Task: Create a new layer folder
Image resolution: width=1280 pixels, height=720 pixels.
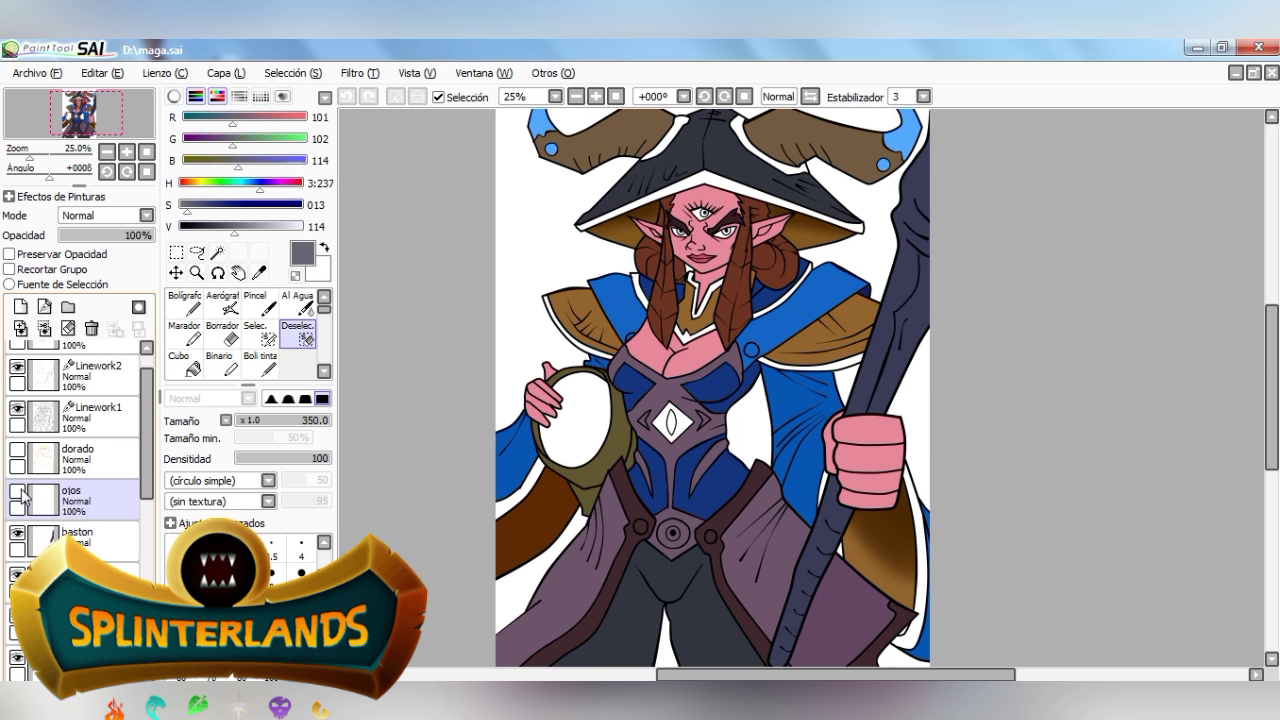Action: click(68, 307)
